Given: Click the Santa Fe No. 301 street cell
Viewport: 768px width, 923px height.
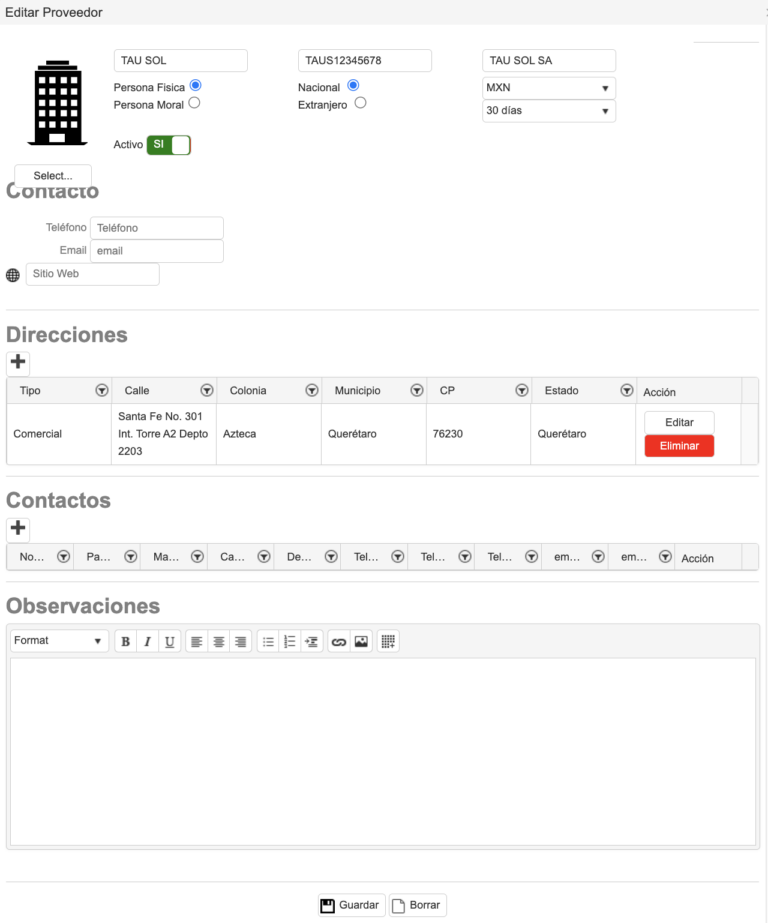Looking at the screenshot, I should pyautogui.click(x=163, y=434).
